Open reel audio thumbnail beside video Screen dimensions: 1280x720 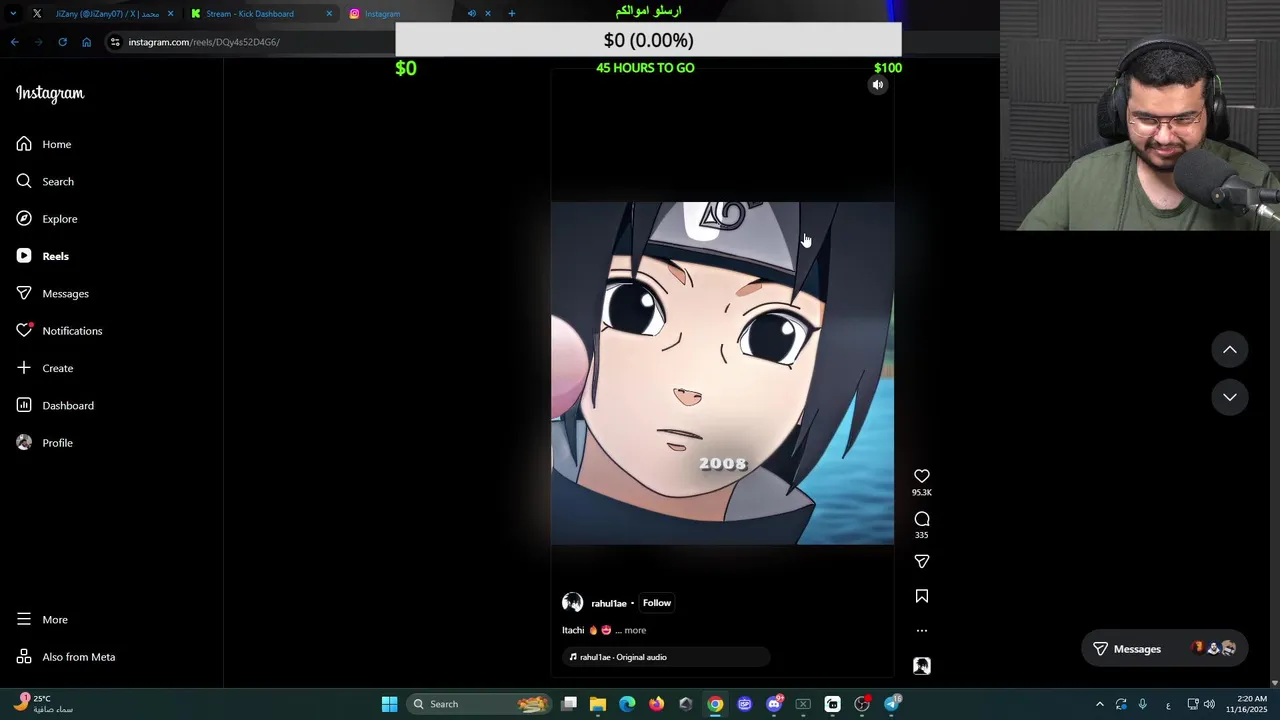(922, 666)
